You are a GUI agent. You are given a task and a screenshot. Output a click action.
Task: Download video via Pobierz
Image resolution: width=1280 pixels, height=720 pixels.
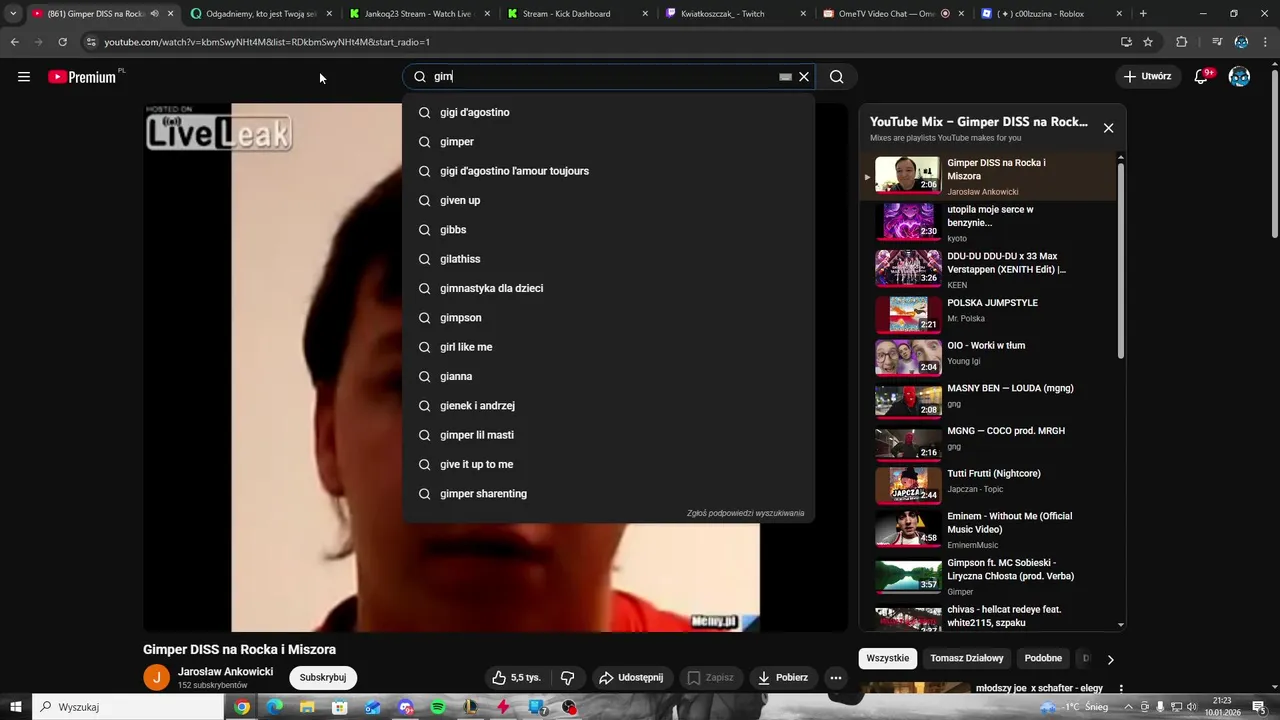[783, 677]
